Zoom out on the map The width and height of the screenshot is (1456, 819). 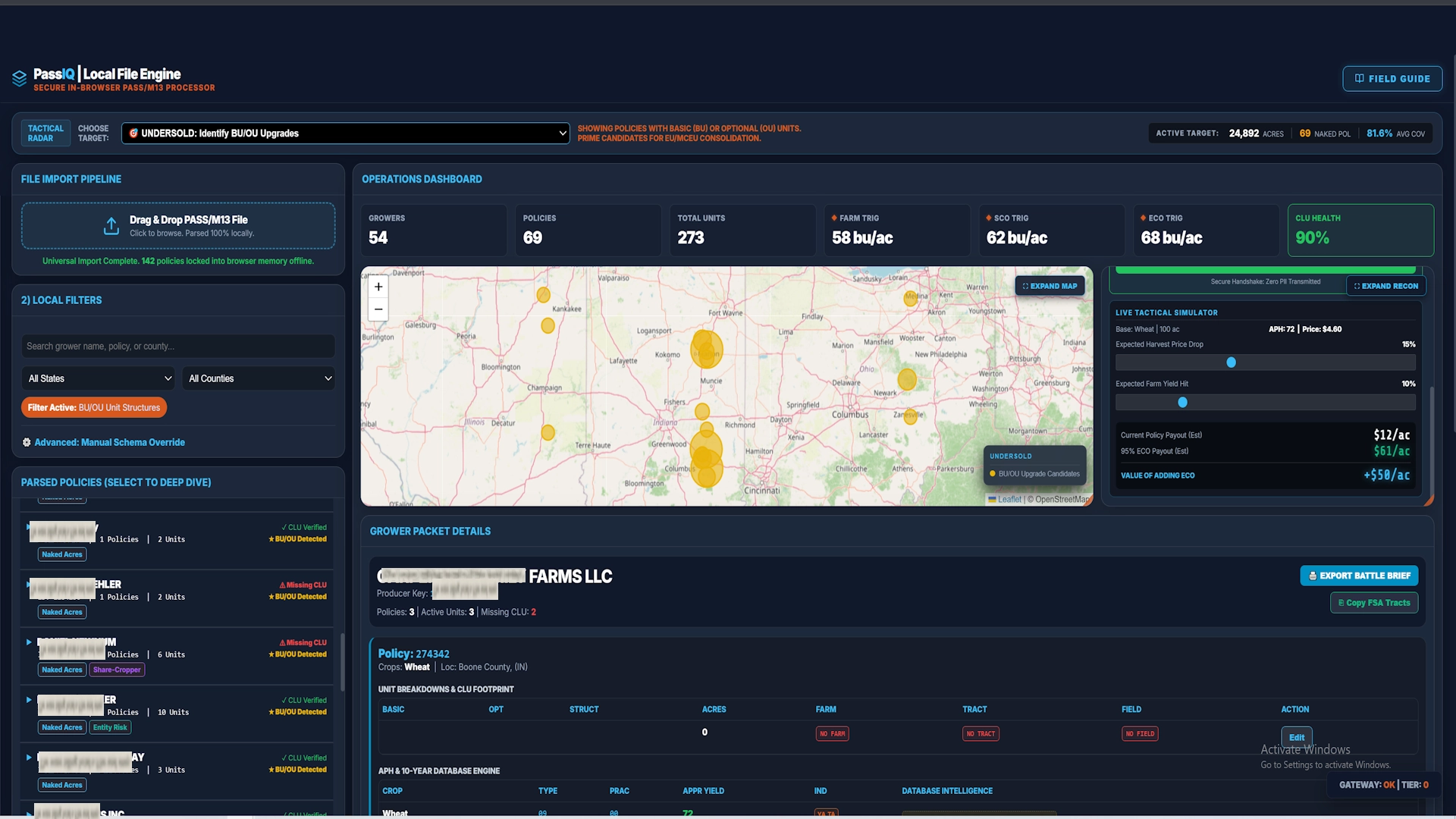click(x=378, y=309)
